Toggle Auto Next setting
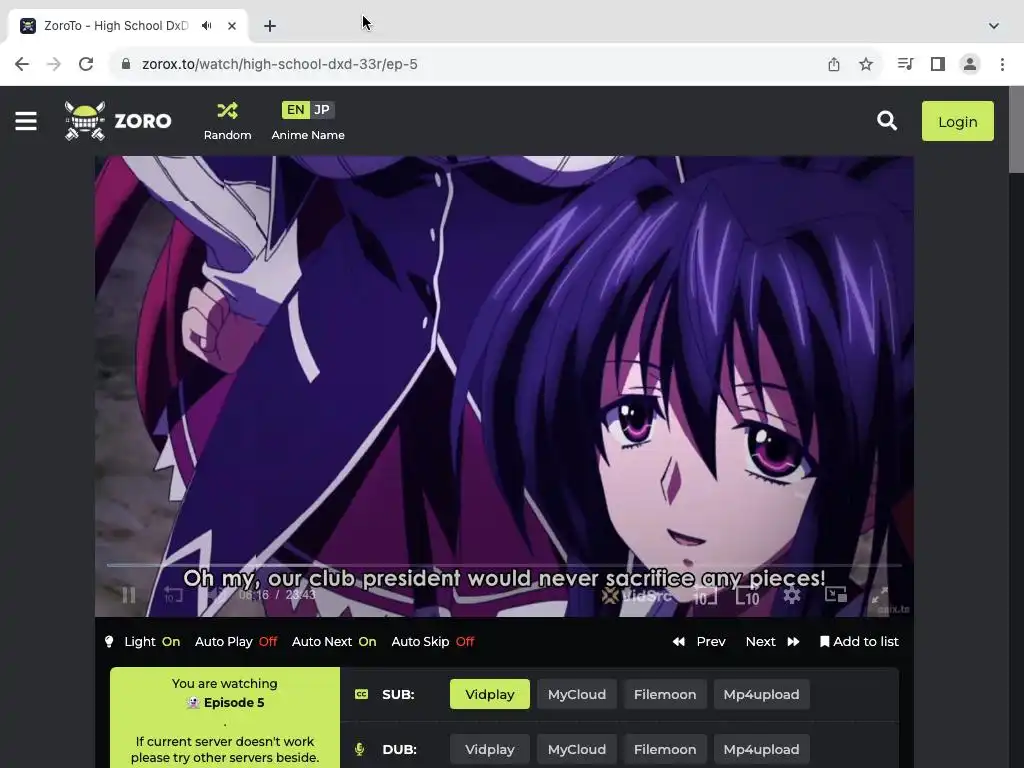 tap(334, 641)
